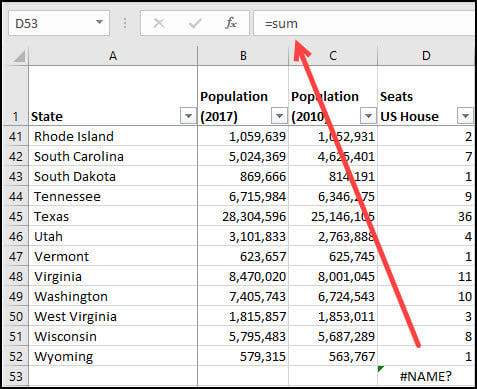477x389 pixels.
Task: Open Seats US House filter dropdown
Action: [465, 116]
